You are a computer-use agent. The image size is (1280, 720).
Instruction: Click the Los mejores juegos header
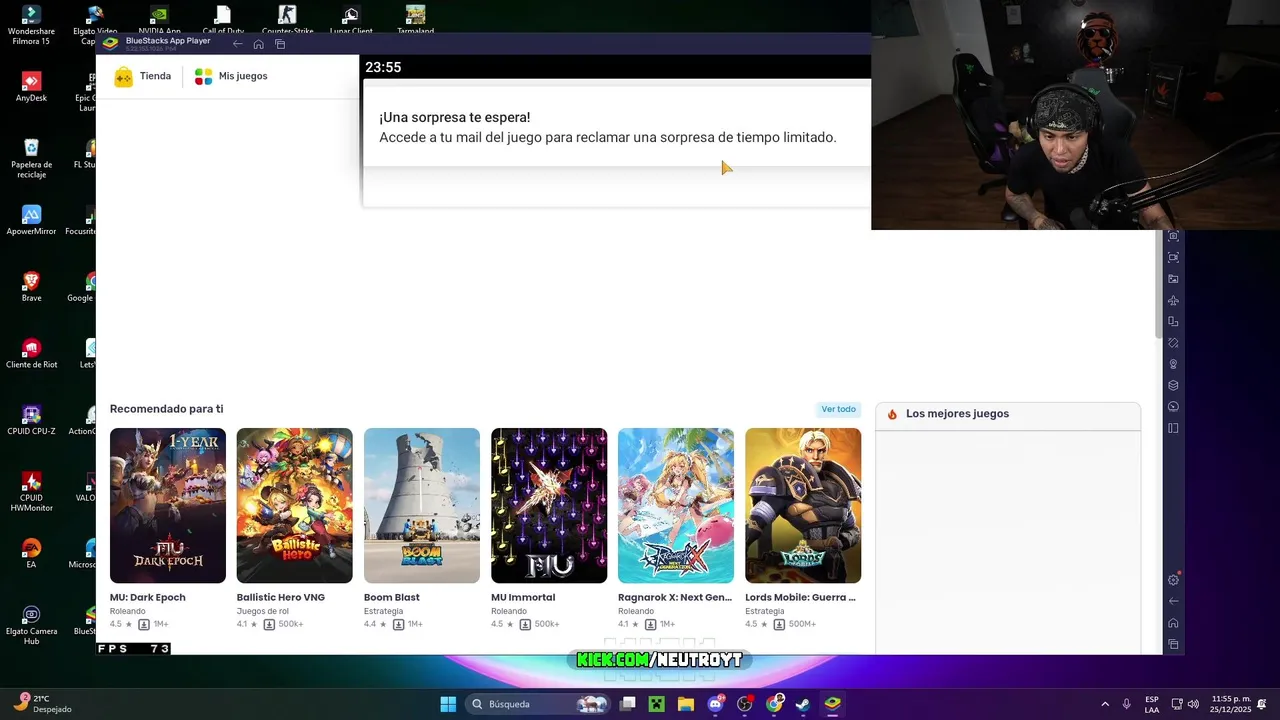point(957,414)
